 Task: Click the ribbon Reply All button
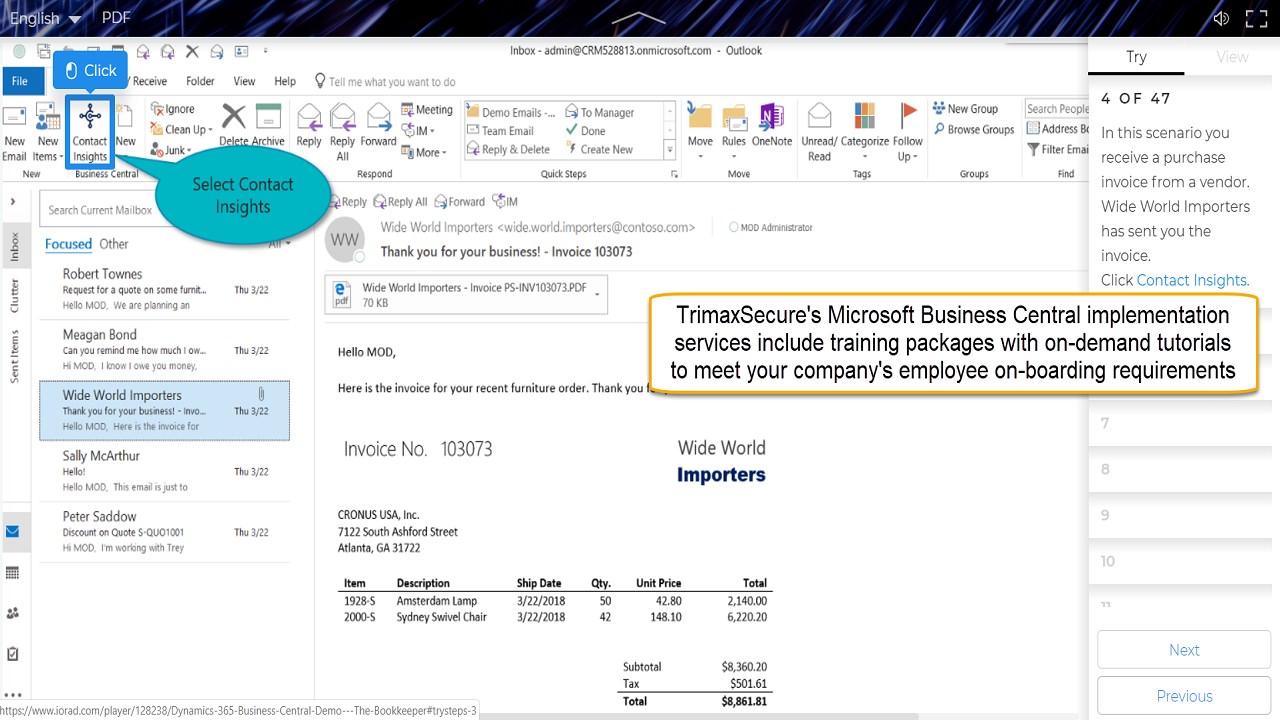343,132
